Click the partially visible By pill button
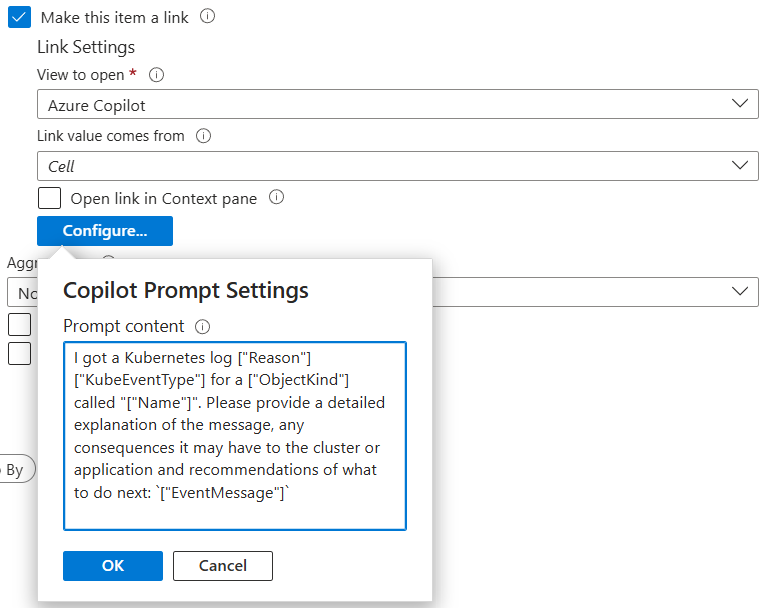The width and height of the screenshot is (771, 608). tap(17, 469)
